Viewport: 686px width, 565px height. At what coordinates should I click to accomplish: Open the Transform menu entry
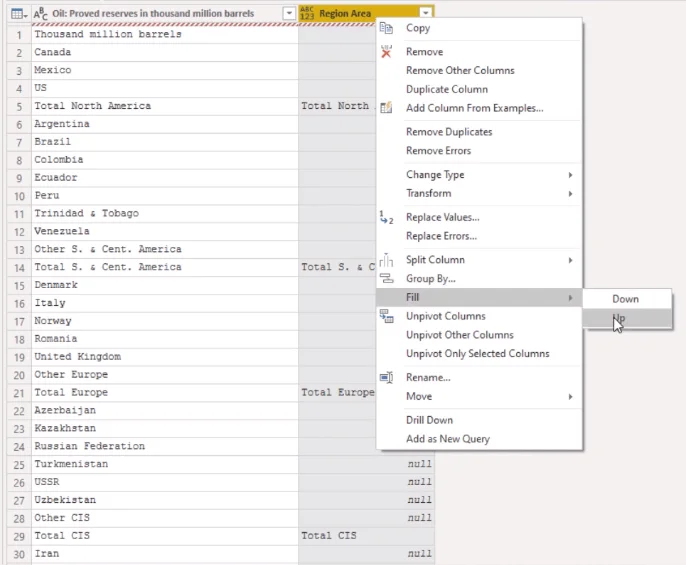pyautogui.click(x=479, y=193)
